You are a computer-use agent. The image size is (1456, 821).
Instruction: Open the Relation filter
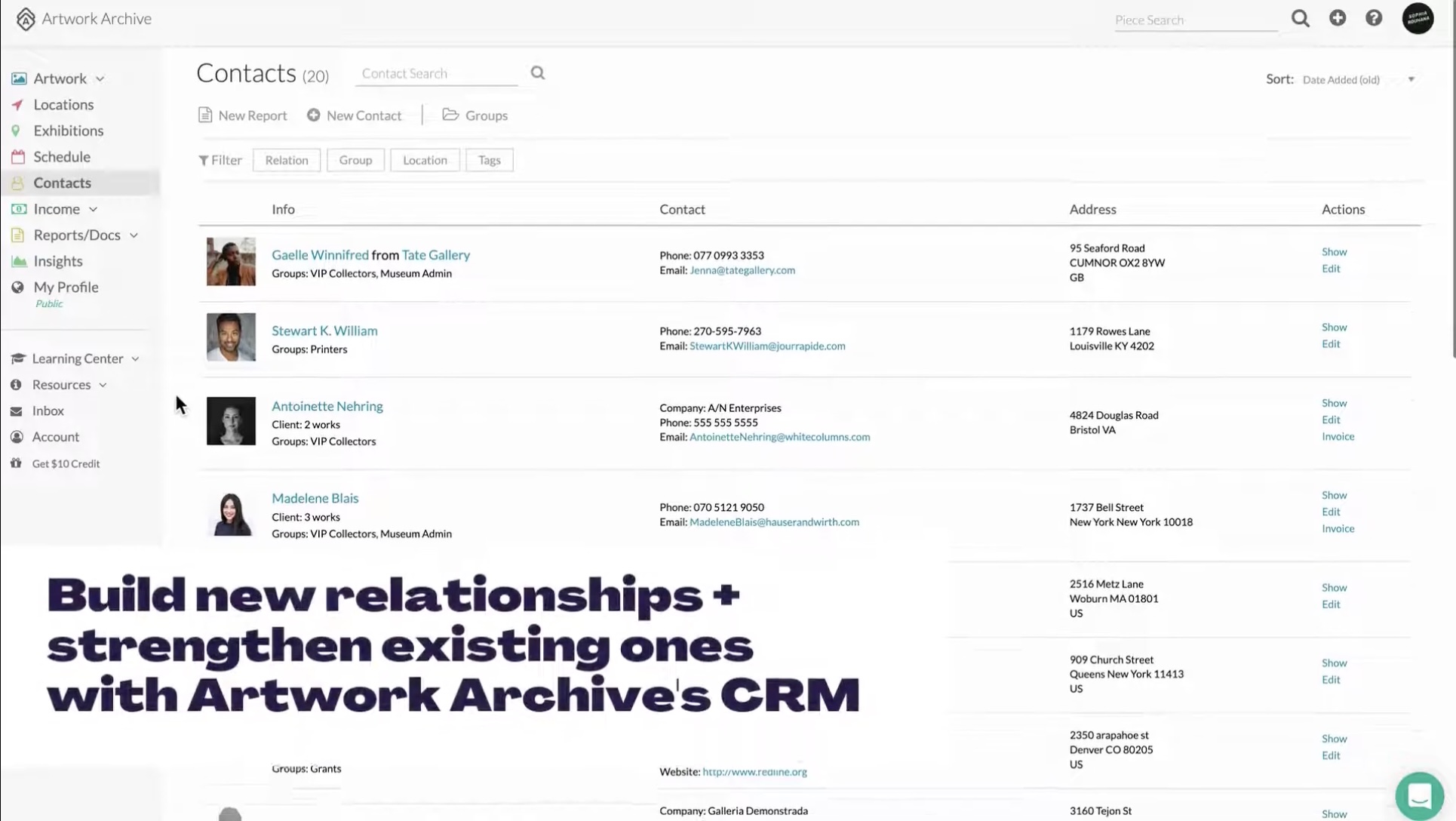tap(287, 160)
